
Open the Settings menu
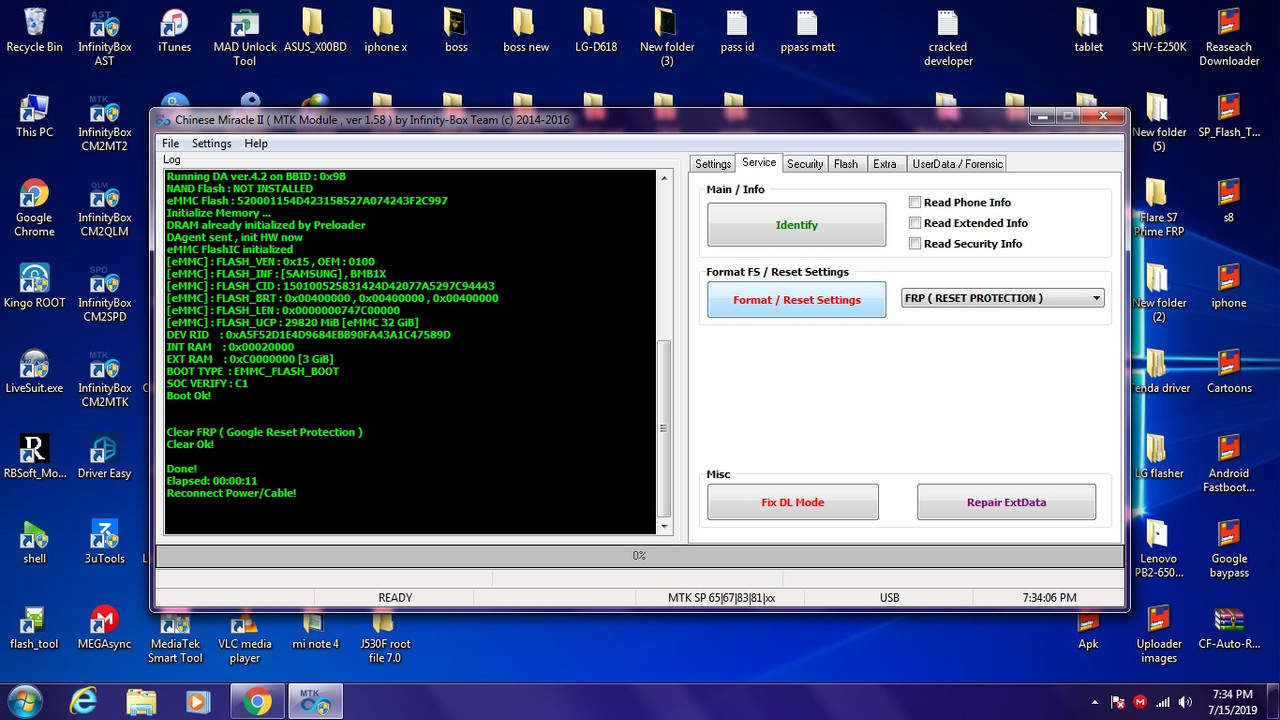click(211, 144)
